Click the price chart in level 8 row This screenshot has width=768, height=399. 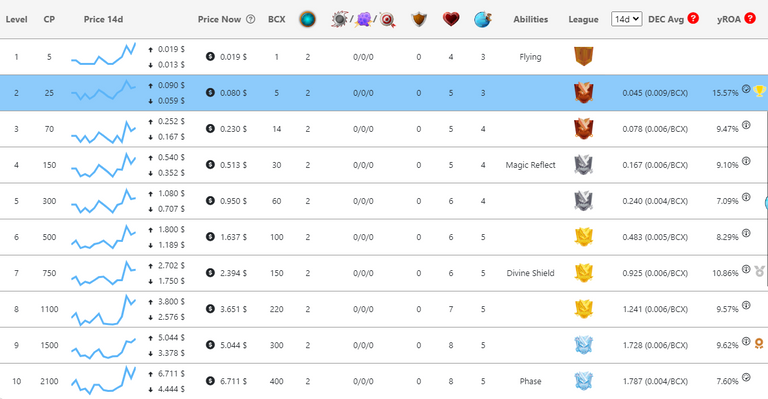point(104,309)
